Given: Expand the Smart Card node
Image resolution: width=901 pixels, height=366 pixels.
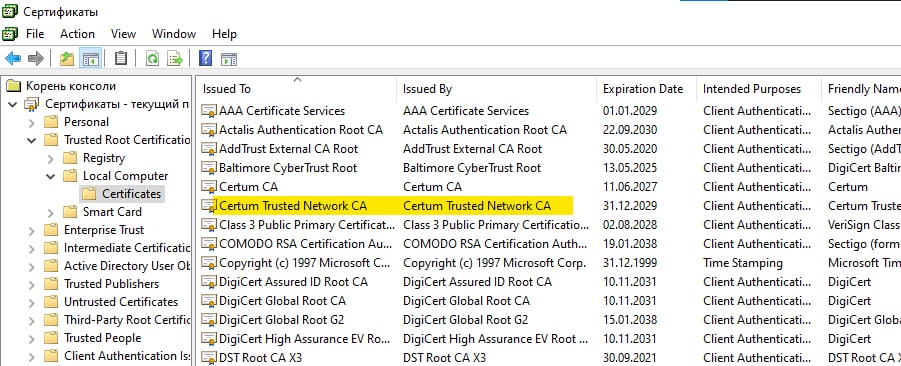Looking at the screenshot, I should pos(51,213).
